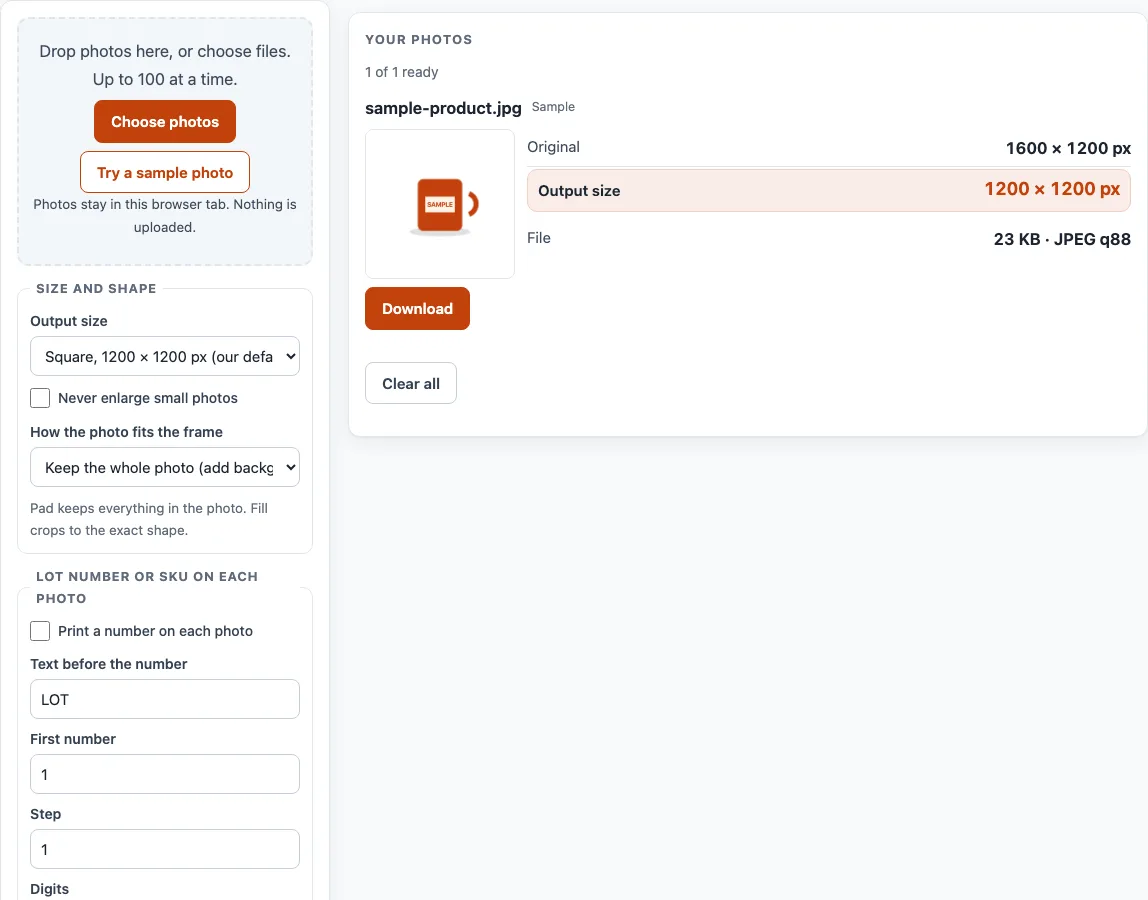Select the SIZE AND SHAPE section heading
The image size is (1148, 900).
click(x=97, y=289)
